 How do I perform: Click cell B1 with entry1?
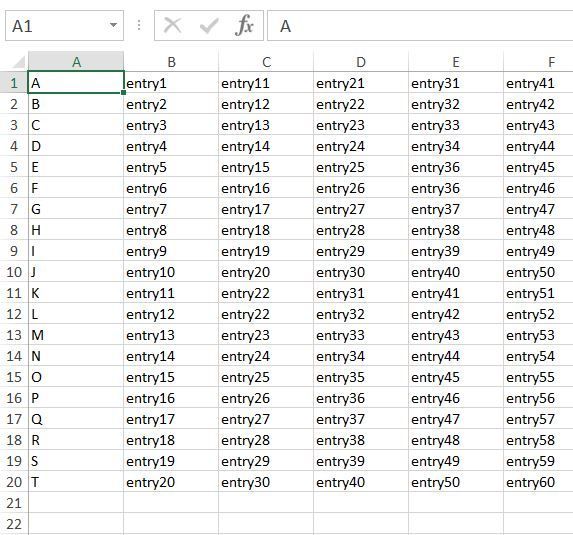point(171,83)
